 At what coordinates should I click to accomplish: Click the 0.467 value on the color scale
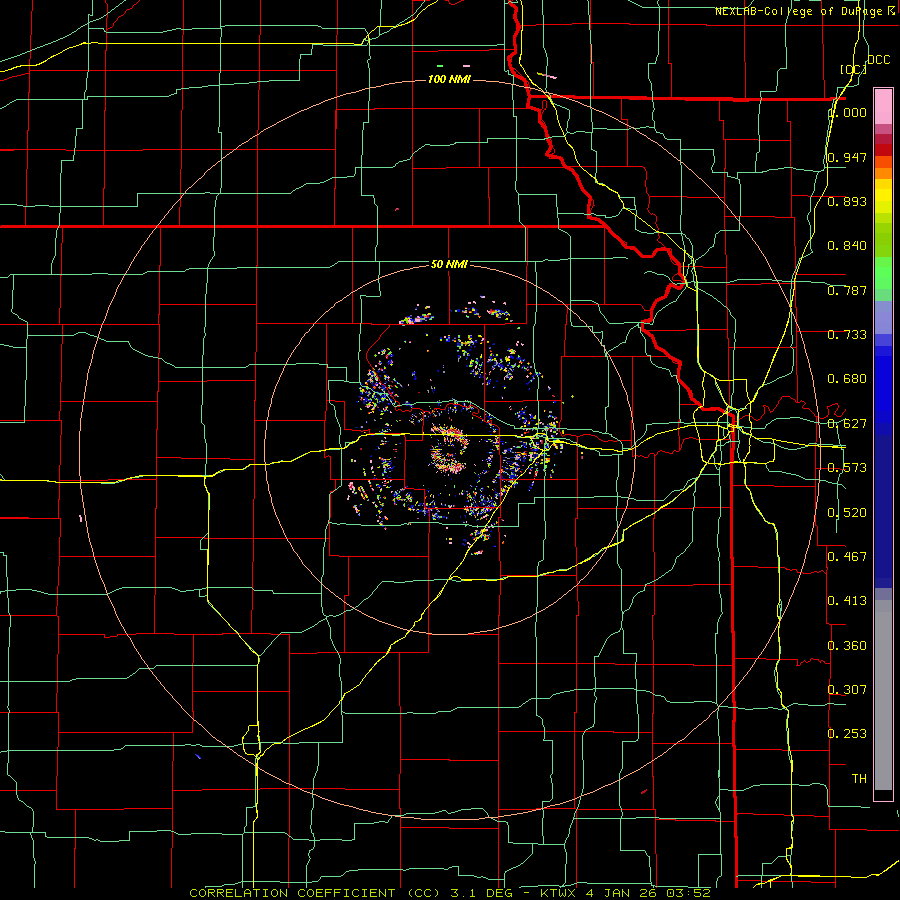point(847,557)
